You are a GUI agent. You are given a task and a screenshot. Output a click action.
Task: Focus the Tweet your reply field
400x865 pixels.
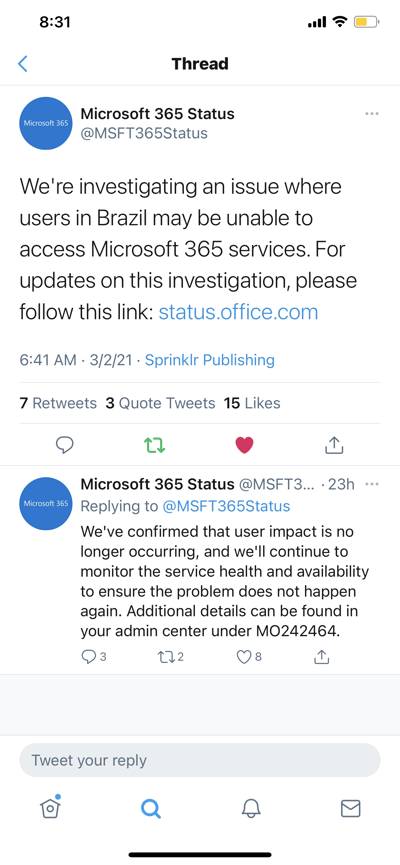point(200,760)
